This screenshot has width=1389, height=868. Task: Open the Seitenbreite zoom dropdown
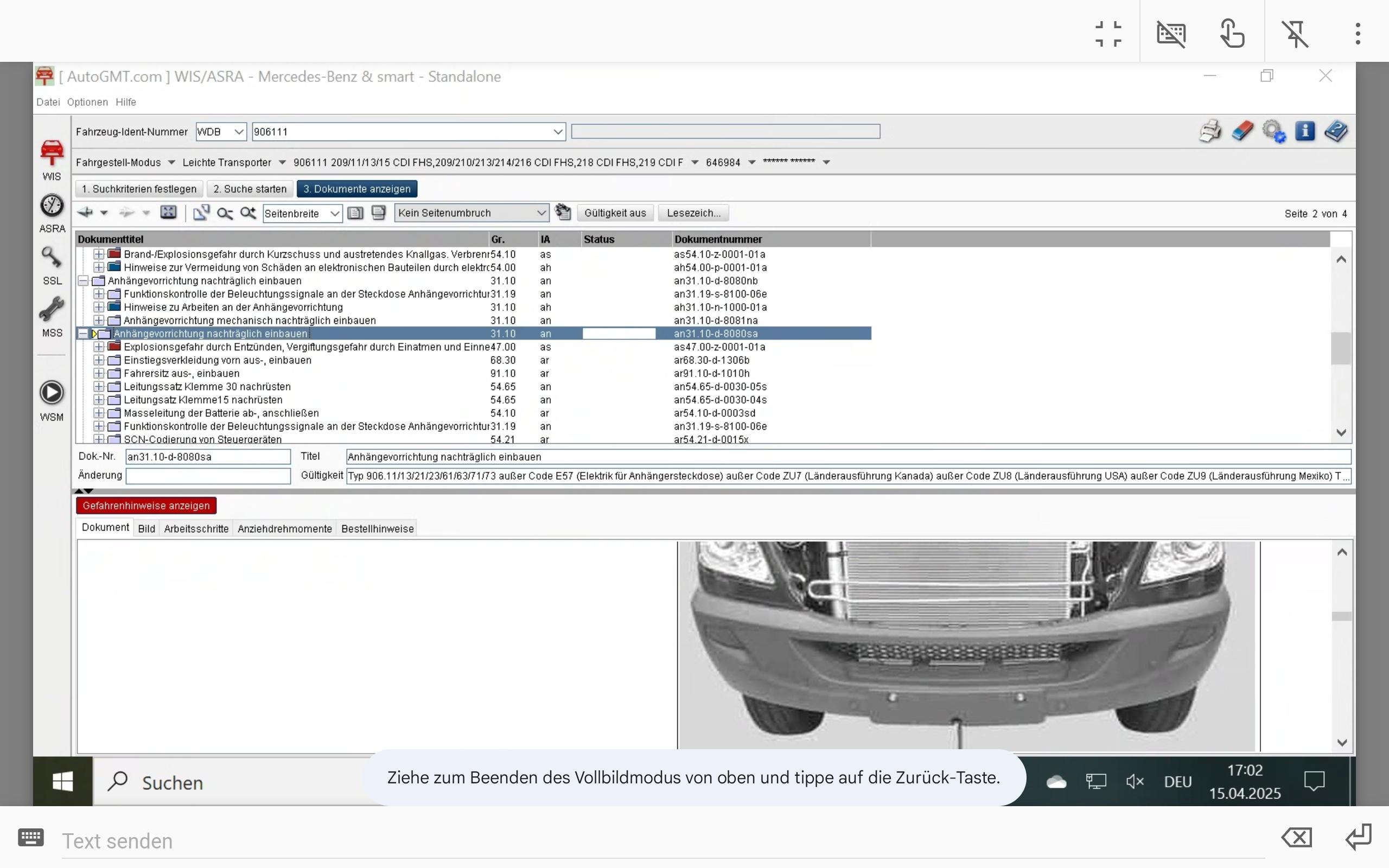[x=335, y=214]
